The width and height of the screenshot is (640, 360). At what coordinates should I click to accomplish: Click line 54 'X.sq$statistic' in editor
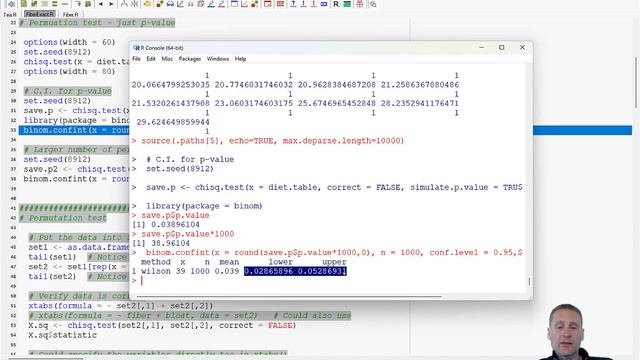click(62, 335)
